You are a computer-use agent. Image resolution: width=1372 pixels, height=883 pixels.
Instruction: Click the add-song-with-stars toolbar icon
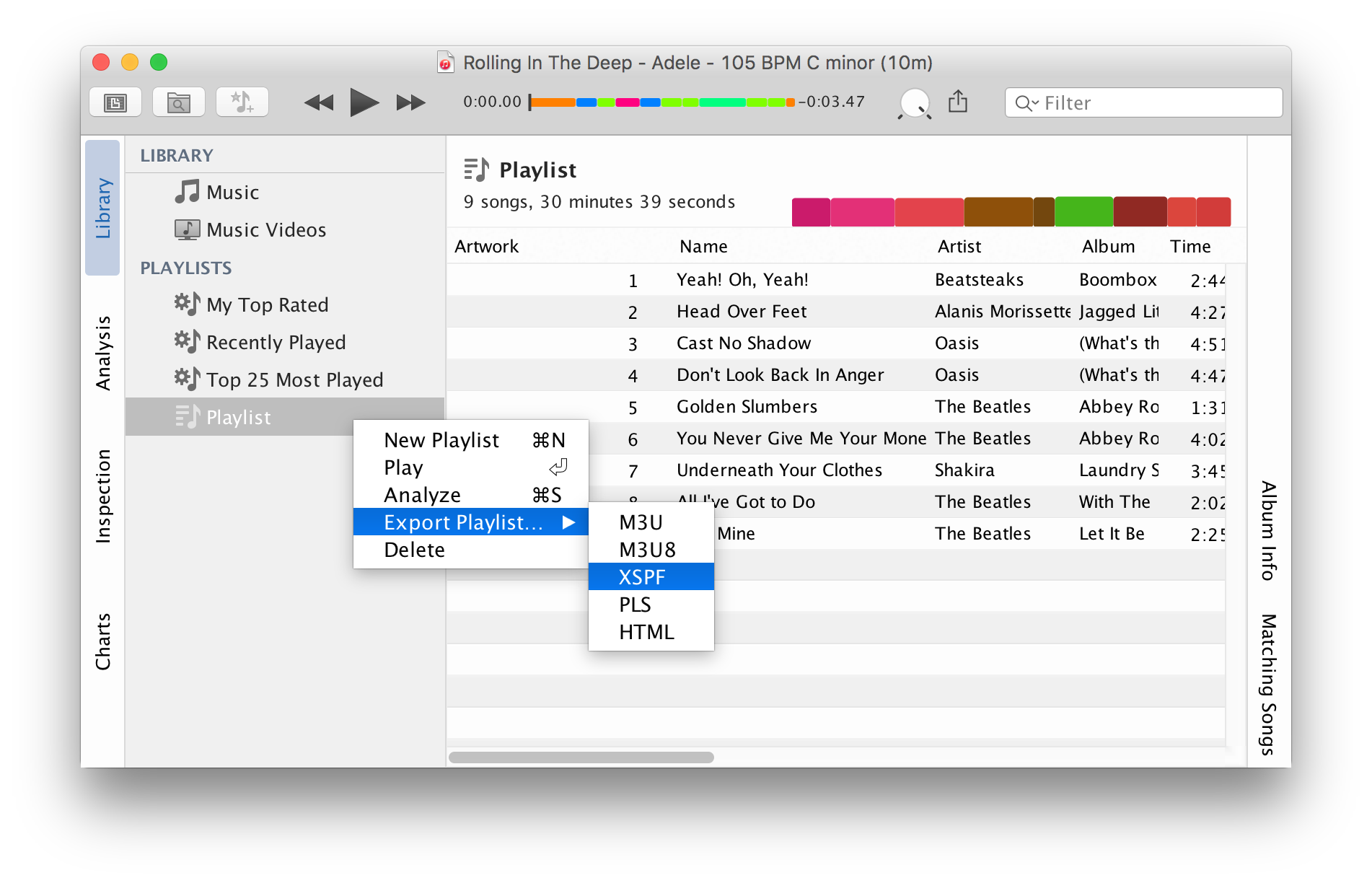(x=242, y=102)
